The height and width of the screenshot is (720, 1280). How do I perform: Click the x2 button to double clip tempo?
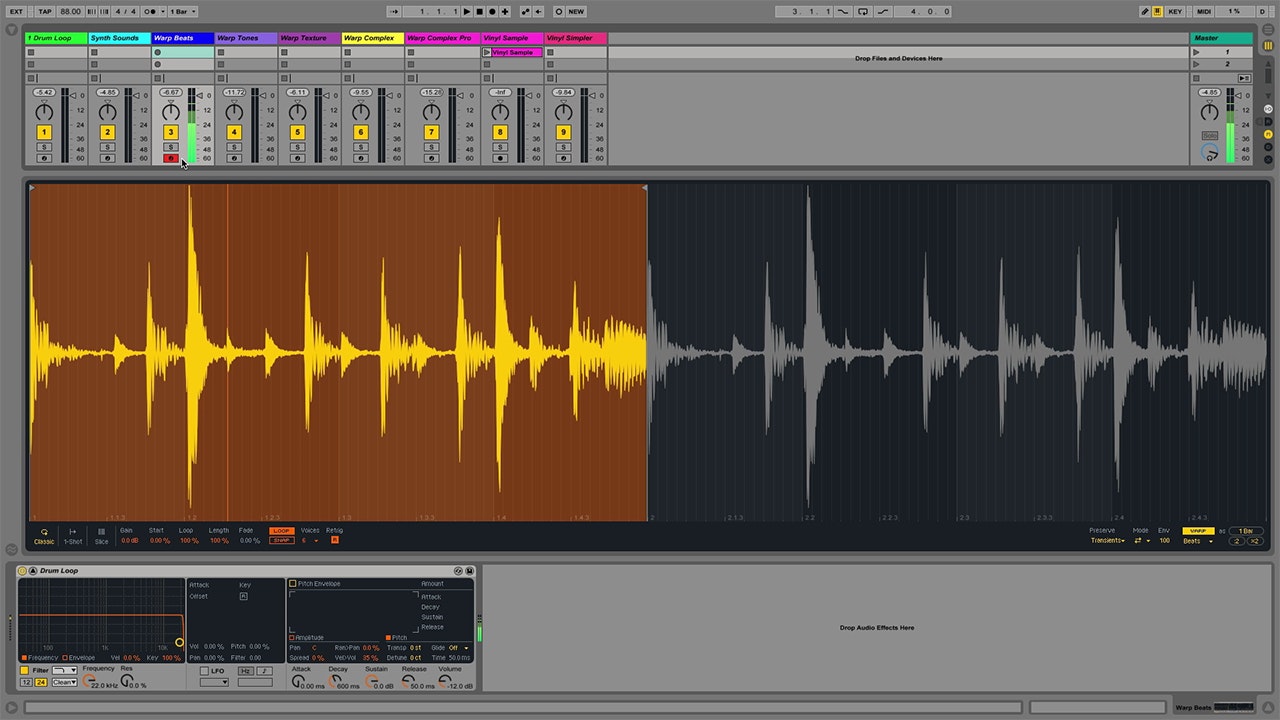click(1253, 540)
